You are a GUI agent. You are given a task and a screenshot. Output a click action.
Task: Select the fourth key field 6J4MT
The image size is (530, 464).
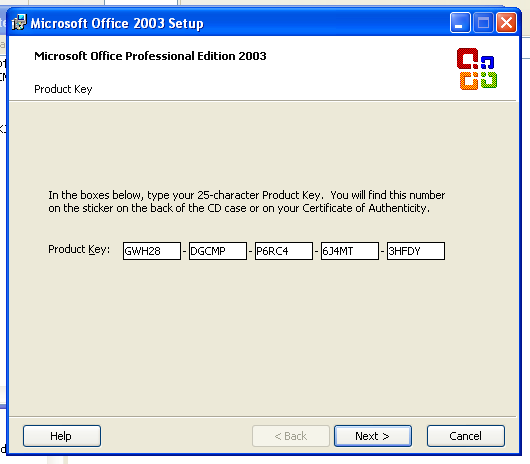point(350,251)
